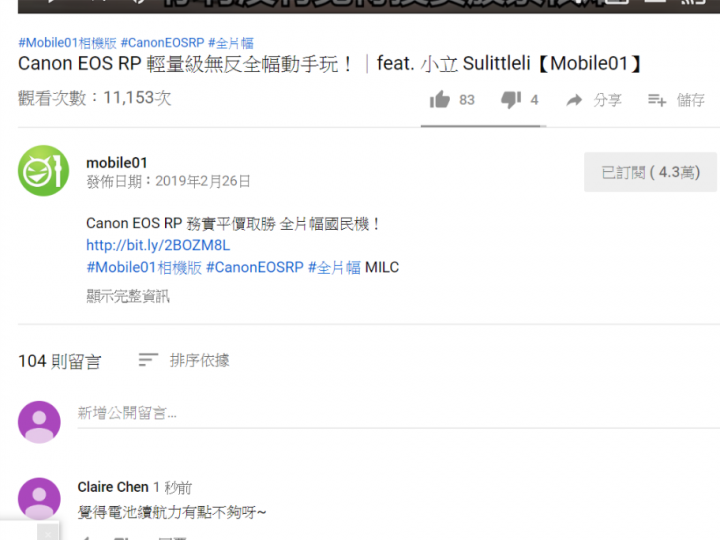Click the 分享 share label
720x540 pixels.
point(607,100)
